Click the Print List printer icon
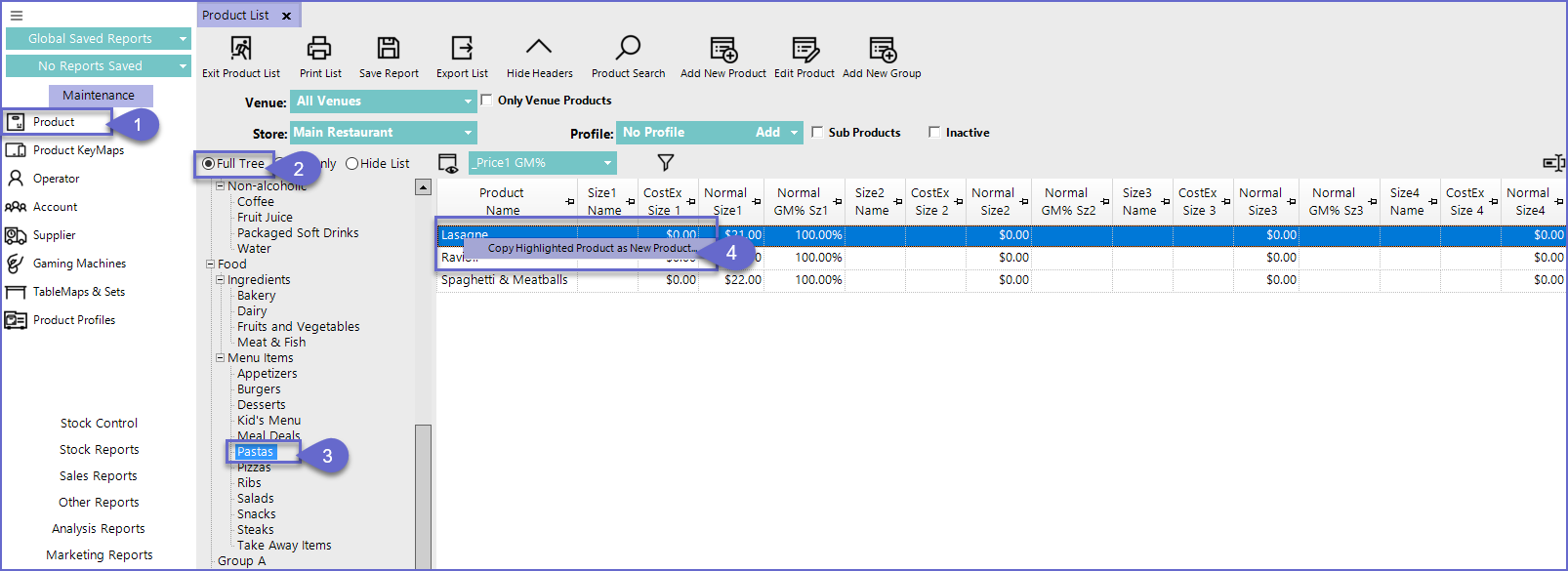The width and height of the screenshot is (1568, 571). [319, 48]
